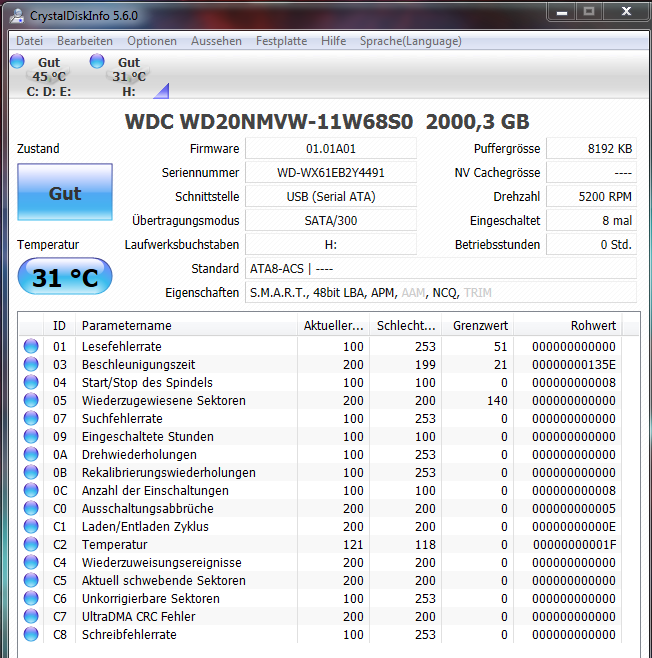Viewport: 652px width, 658px height.
Task: Click status orb for Temperatur attribute row
Action: click(31, 544)
